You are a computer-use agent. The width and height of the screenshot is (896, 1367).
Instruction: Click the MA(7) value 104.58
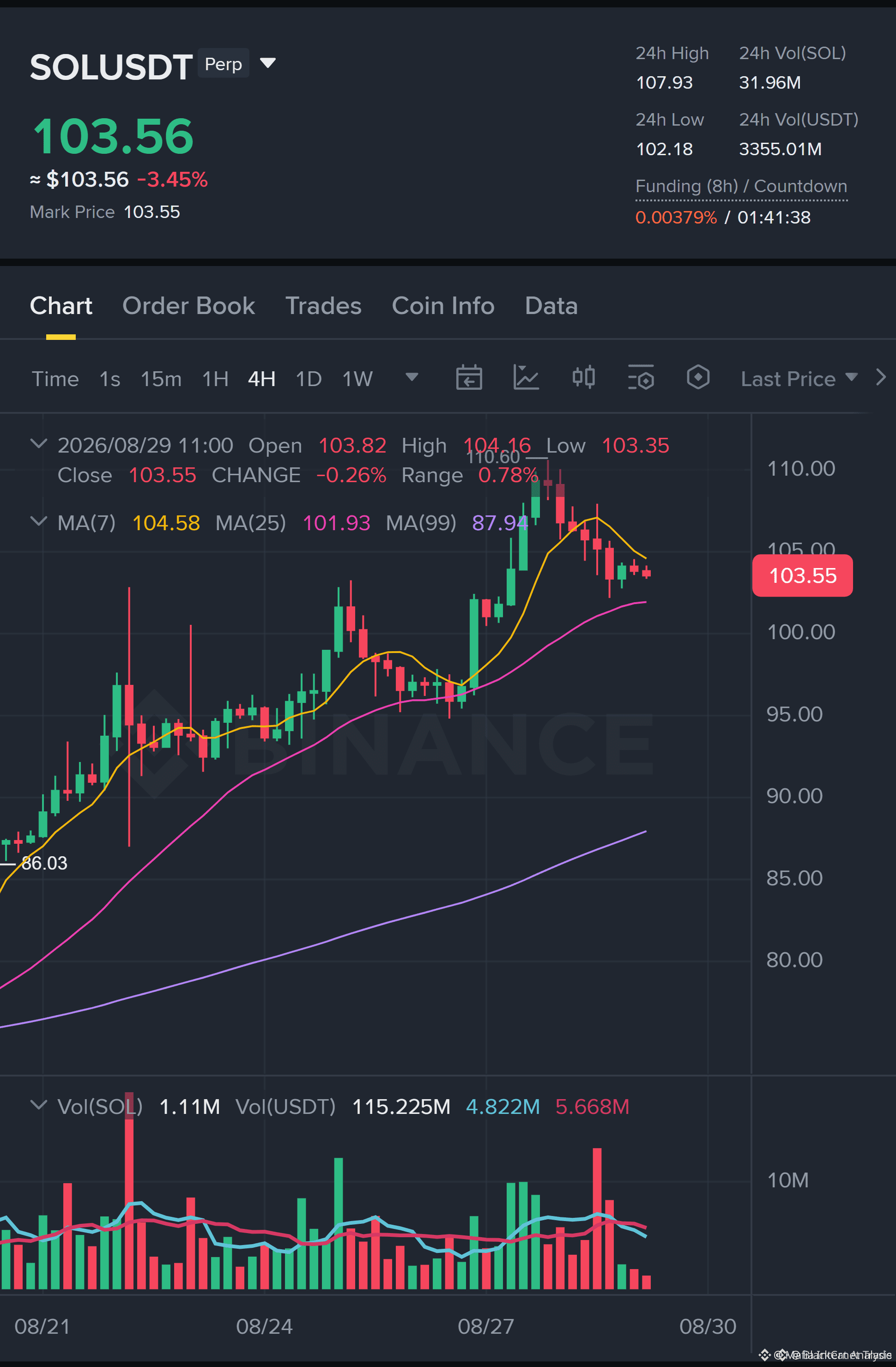pyautogui.click(x=166, y=523)
